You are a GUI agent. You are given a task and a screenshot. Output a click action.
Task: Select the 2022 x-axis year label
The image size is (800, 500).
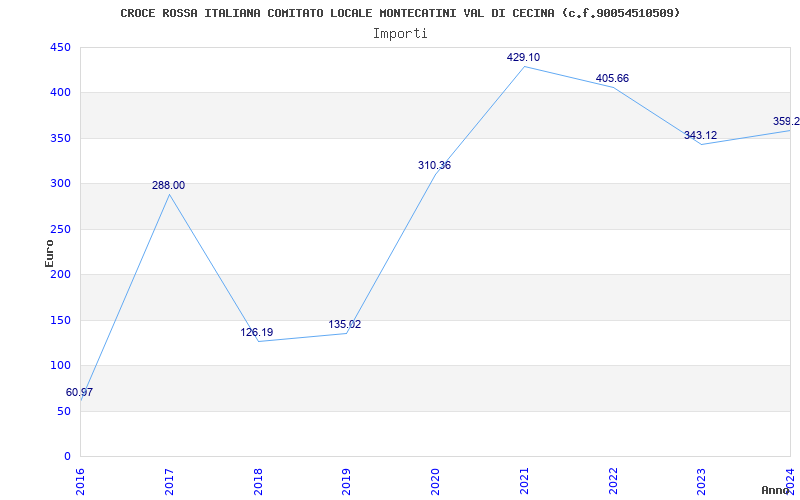coord(613,480)
